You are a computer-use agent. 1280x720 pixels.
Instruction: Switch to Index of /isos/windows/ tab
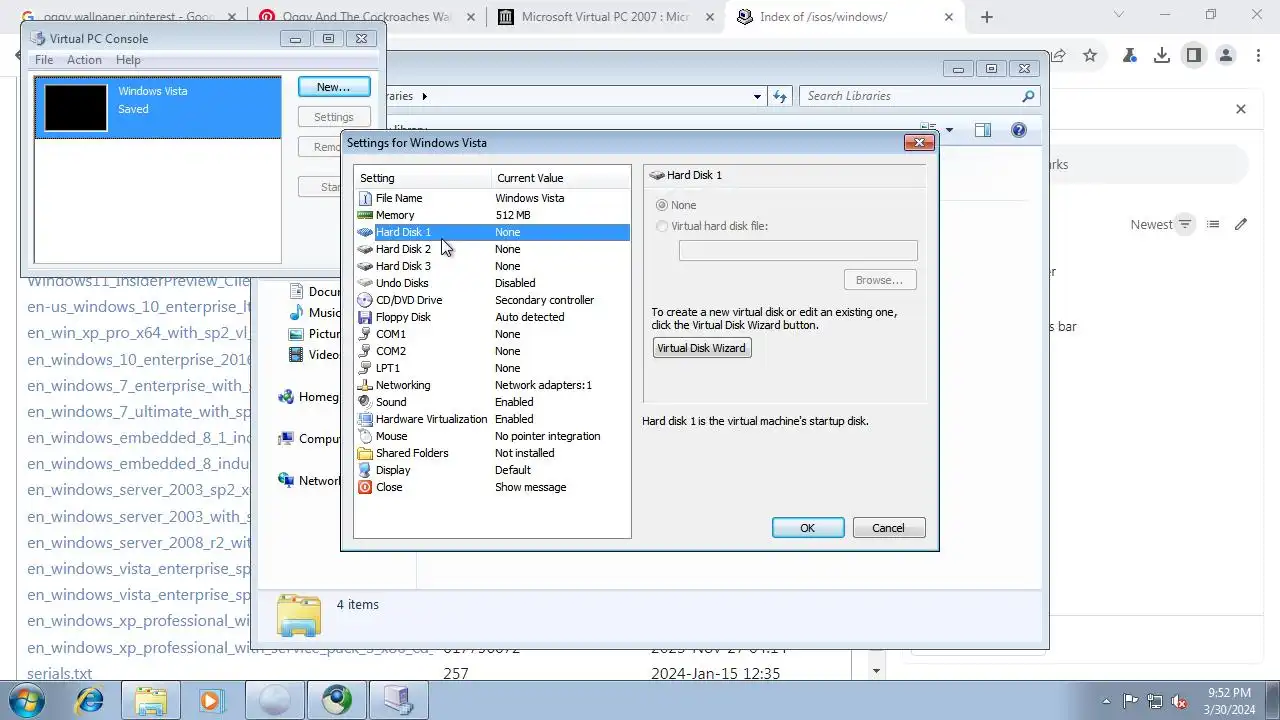[846, 17]
